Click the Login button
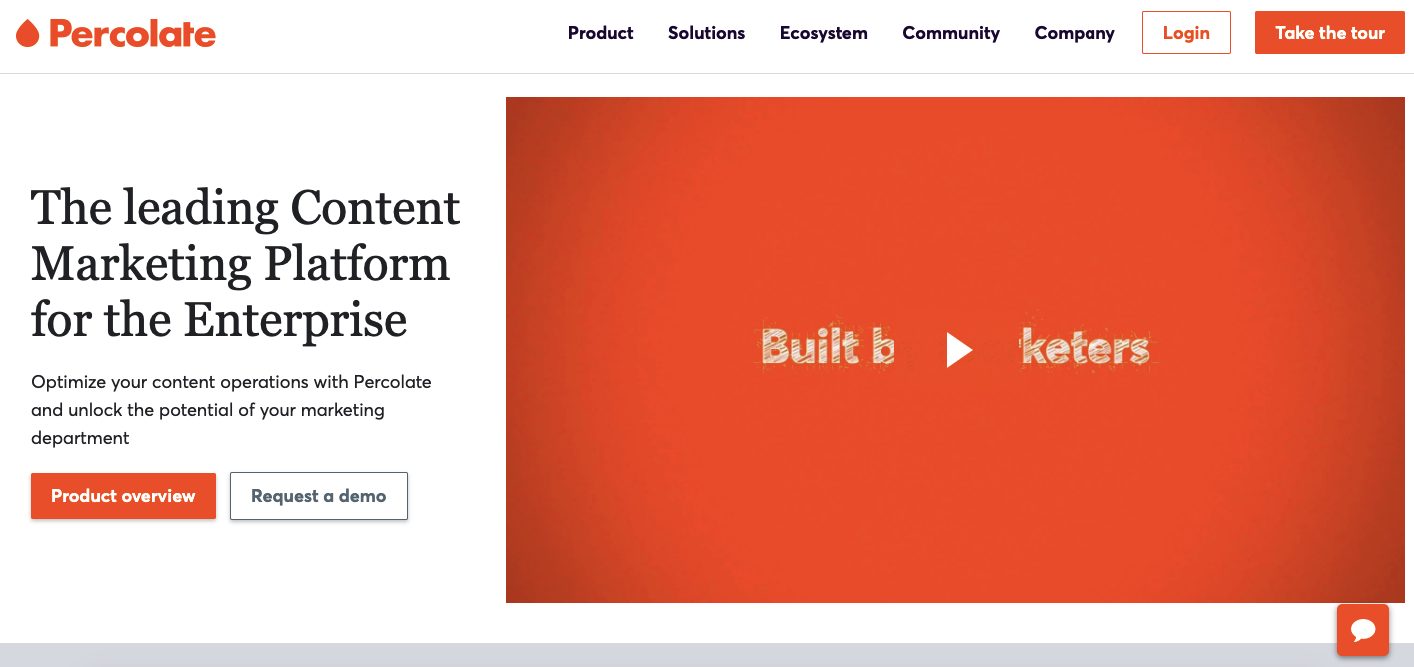The image size is (1414, 667). [1186, 33]
